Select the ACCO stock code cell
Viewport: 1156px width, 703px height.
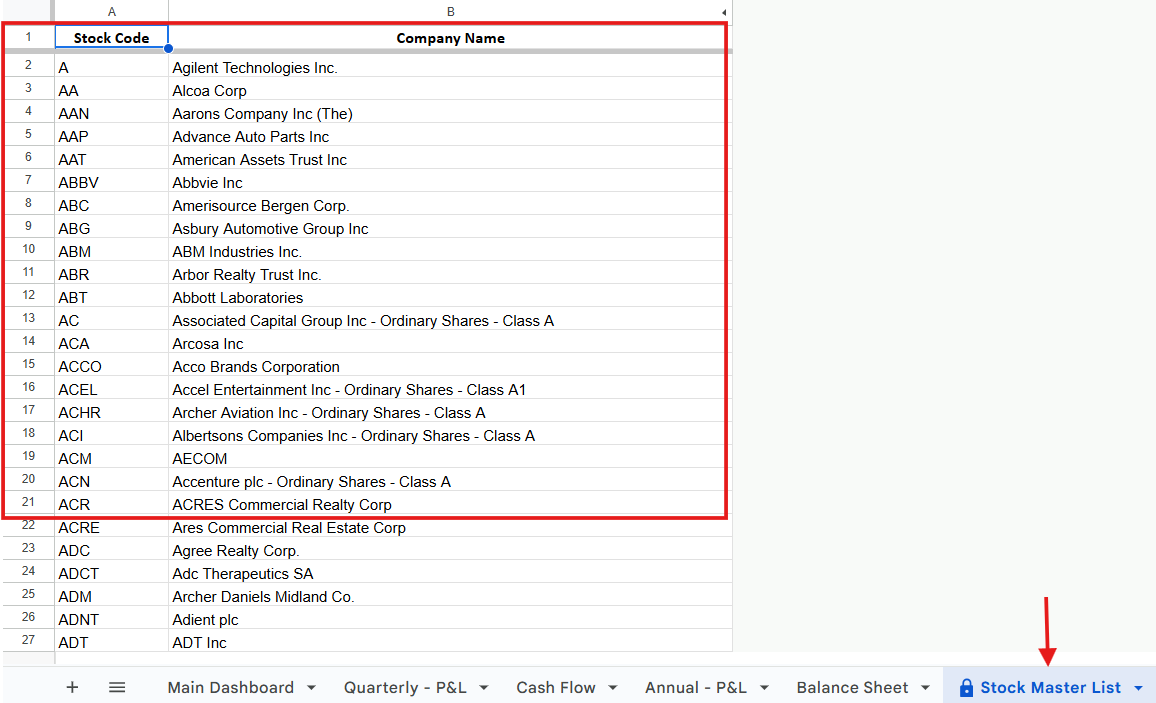(x=111, y=366)
